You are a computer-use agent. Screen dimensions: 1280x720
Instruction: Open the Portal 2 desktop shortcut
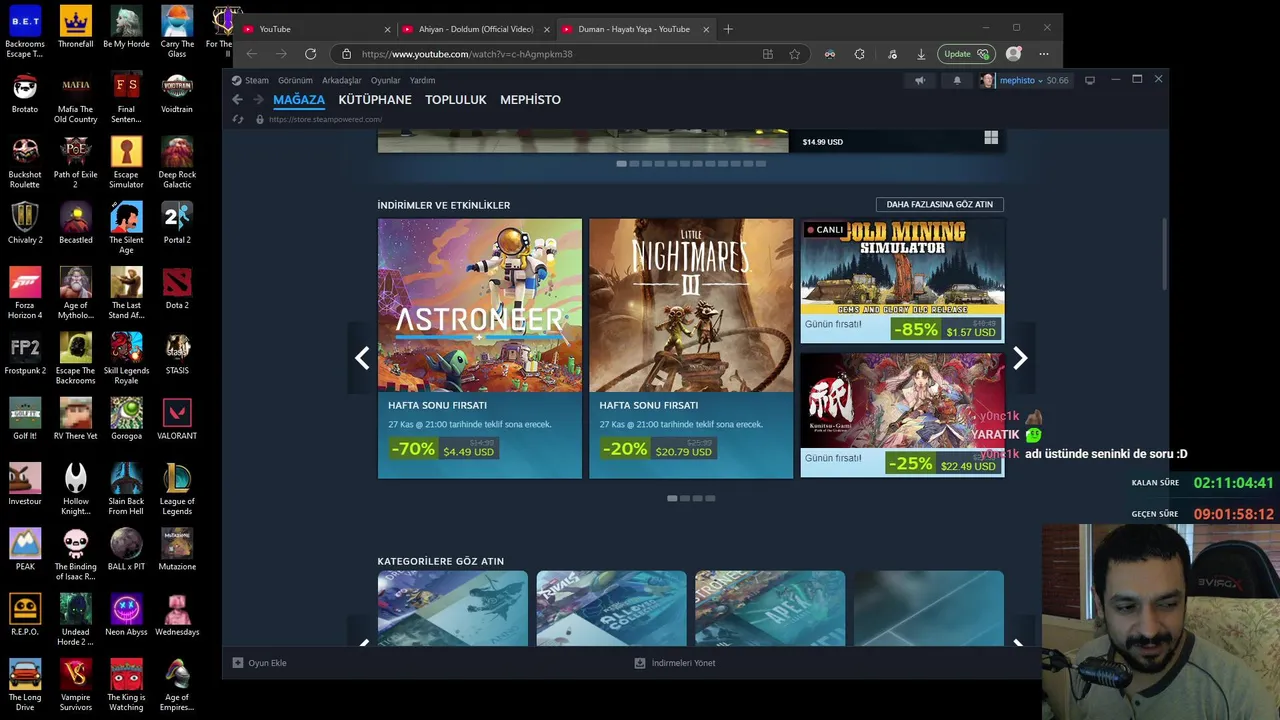tap(177, 222)
